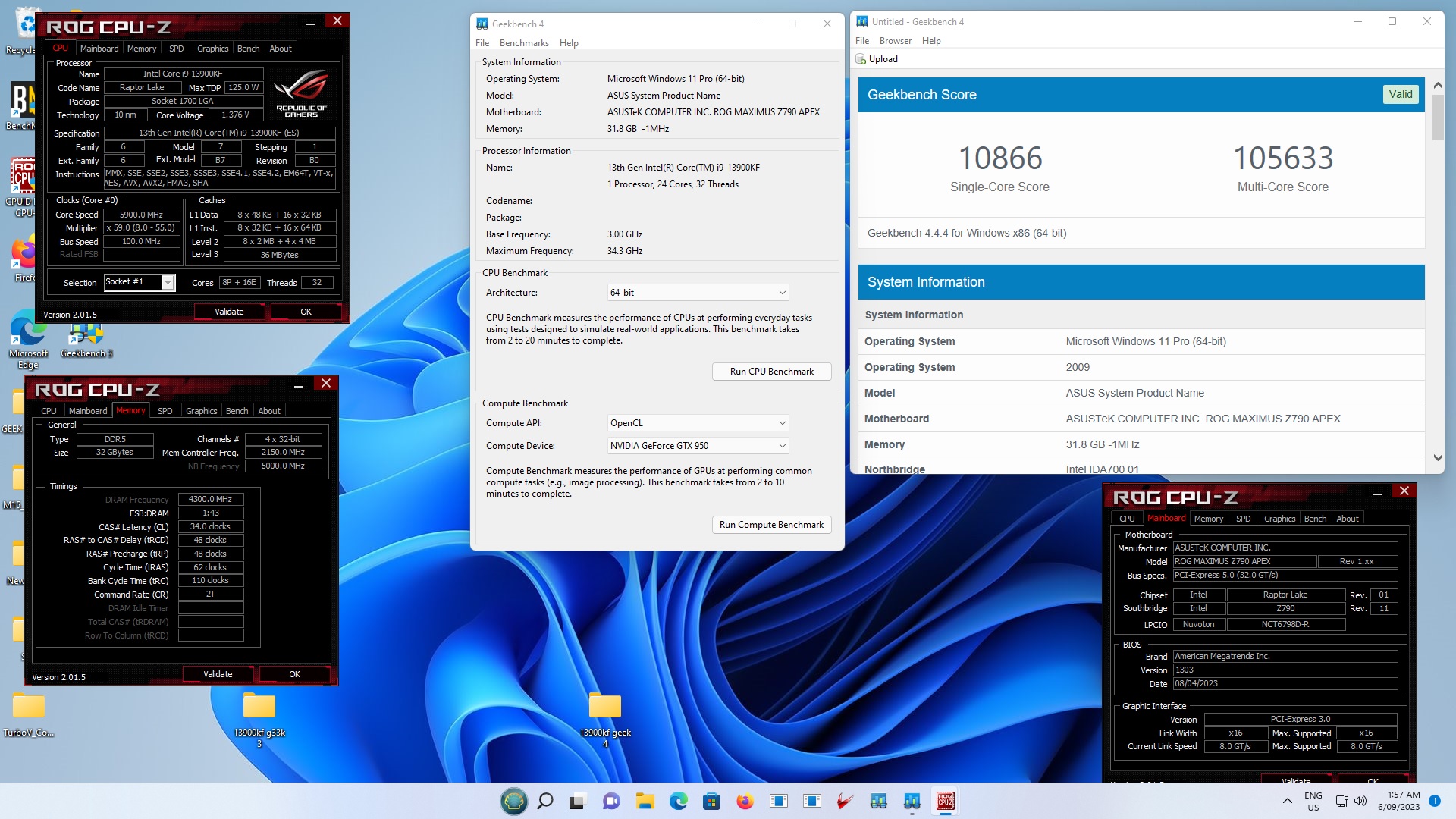The width and height of the screenshot is (1456, 819).
Task: Click the Upload icon in Geekbench results
Action: [x=861, y=59]
